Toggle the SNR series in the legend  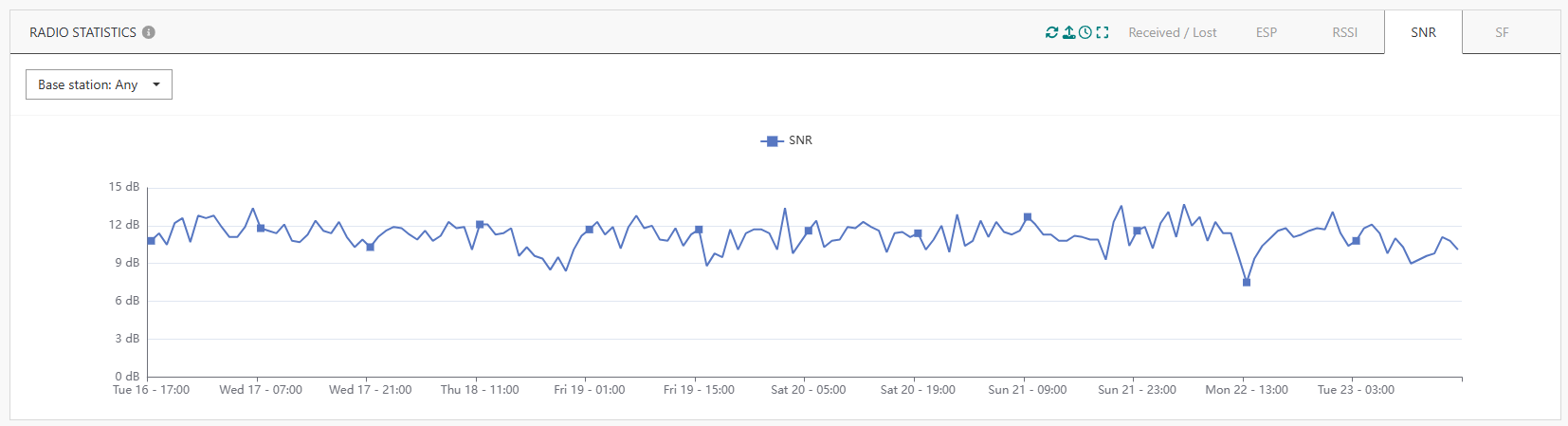(x=787, y=140)
